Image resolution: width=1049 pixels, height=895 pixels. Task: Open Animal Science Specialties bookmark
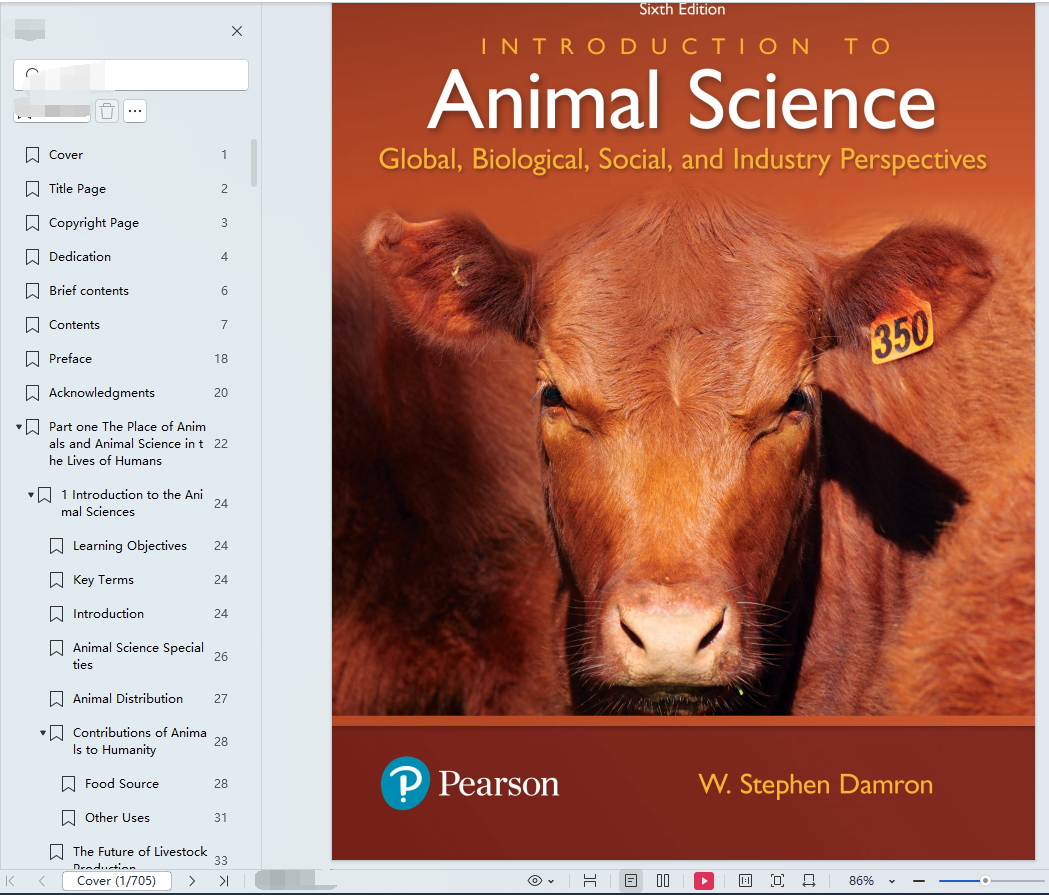click(138, 656)
